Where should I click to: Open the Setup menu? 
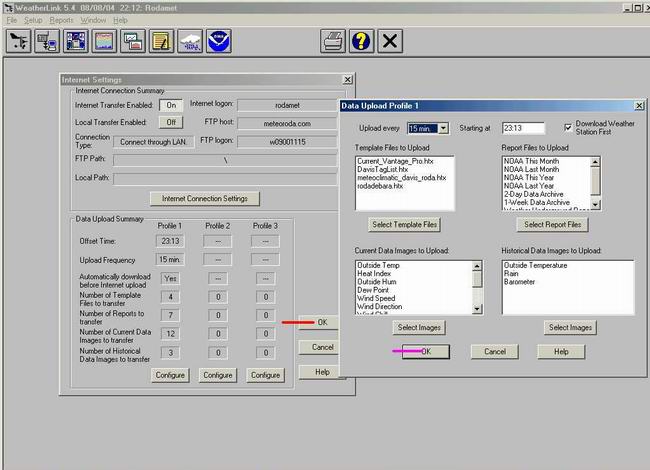click(x=33, y=20)
